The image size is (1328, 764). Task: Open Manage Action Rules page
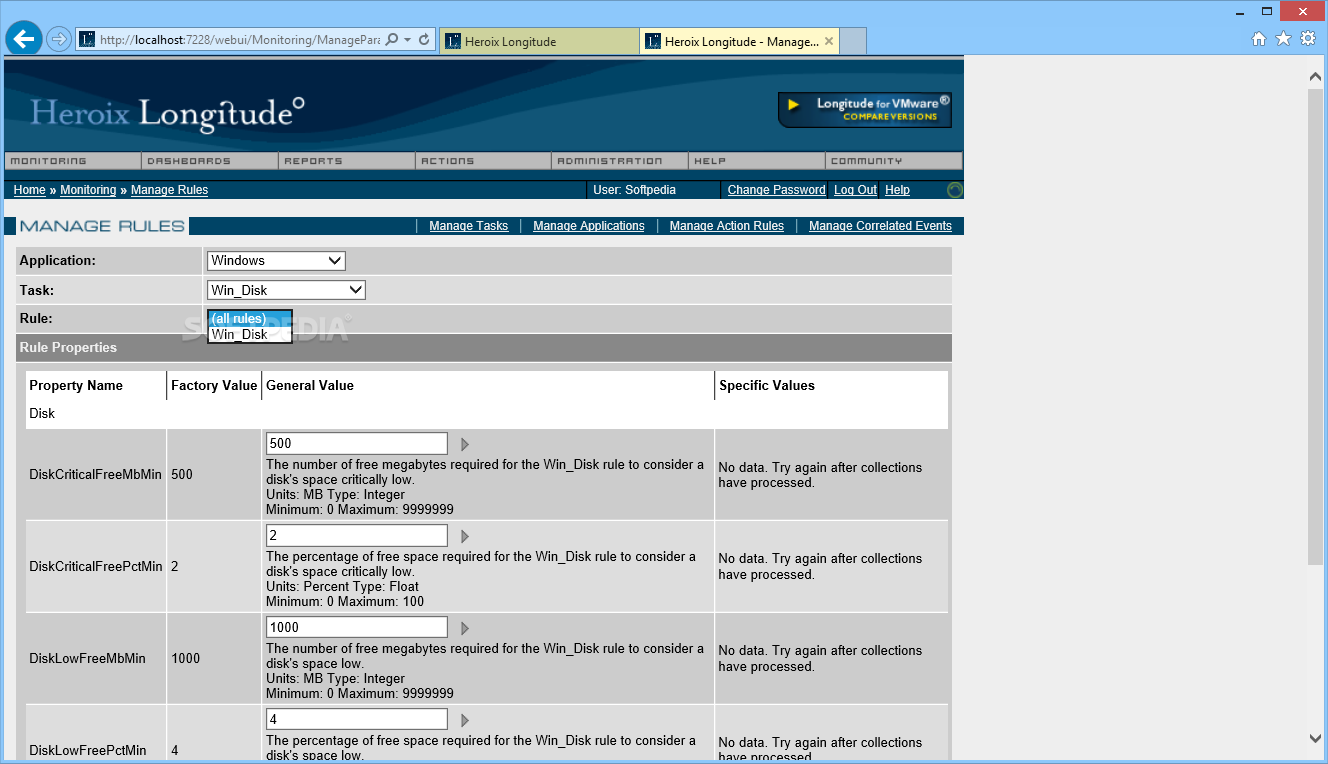(x=727, y=226)
